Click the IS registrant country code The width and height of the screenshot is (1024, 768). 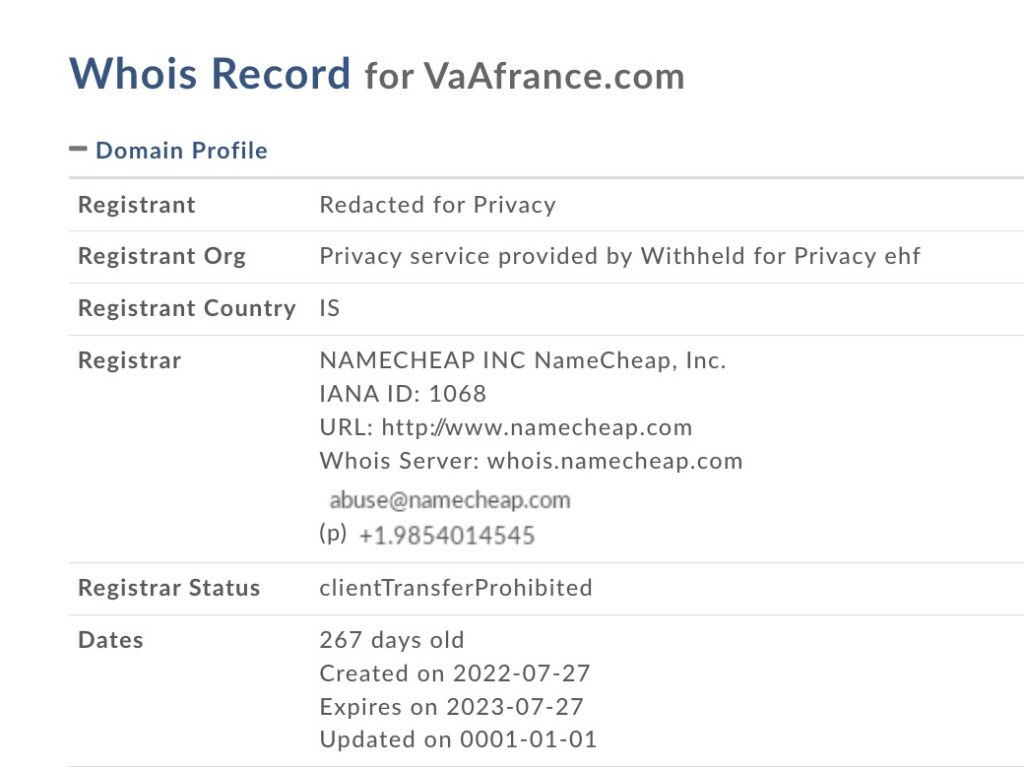(329, 308)
